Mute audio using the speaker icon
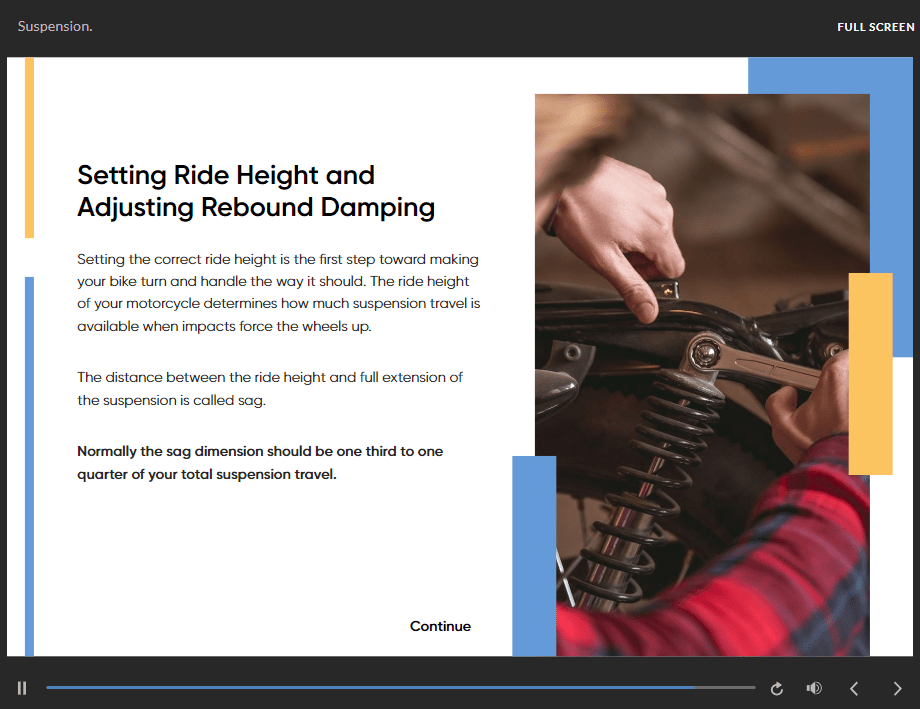The image size is (920, 709). click(x=814, y=688)
